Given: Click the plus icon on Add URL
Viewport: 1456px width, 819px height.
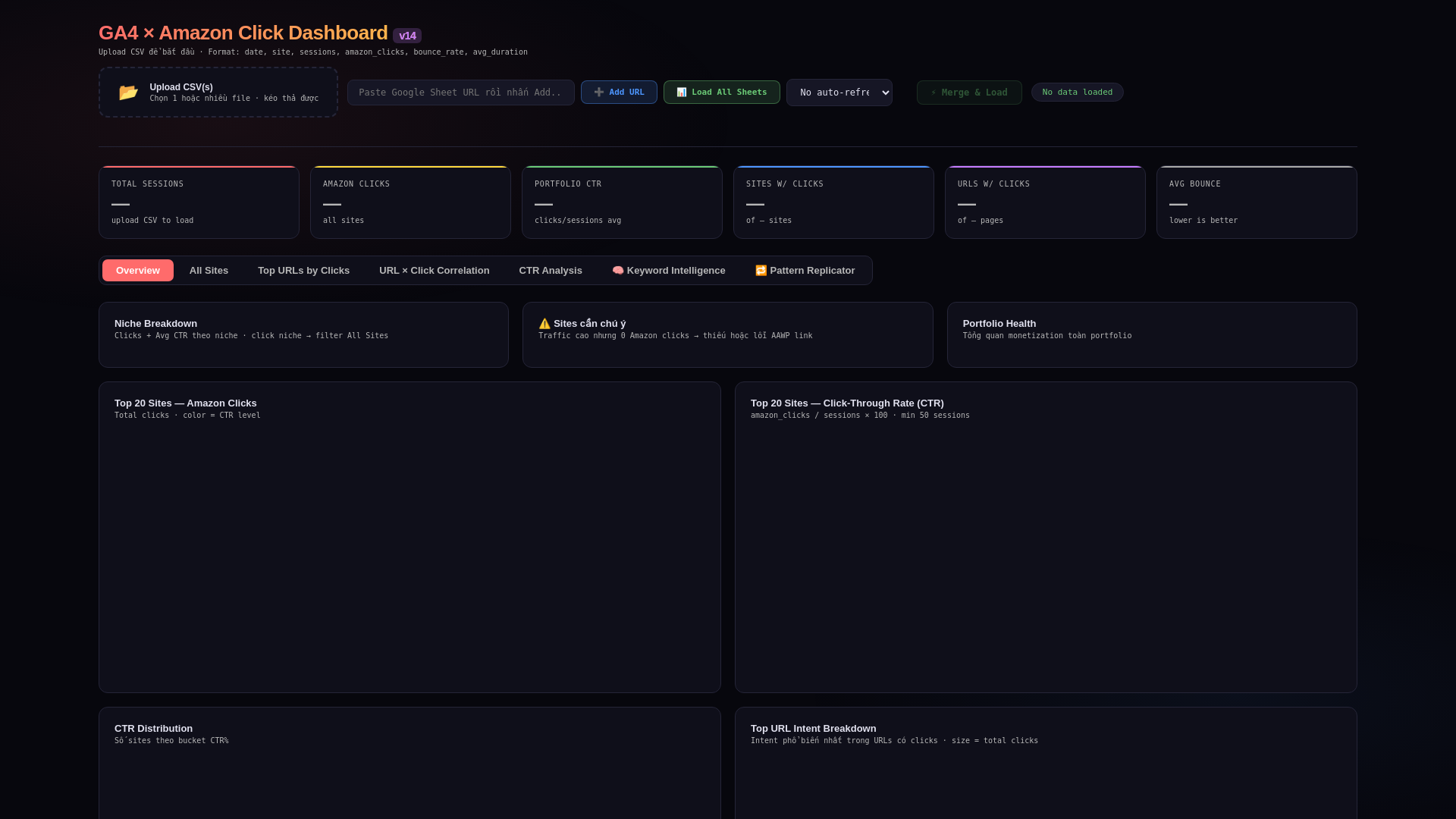Looking at the screenshot, I should click(599, 93).
